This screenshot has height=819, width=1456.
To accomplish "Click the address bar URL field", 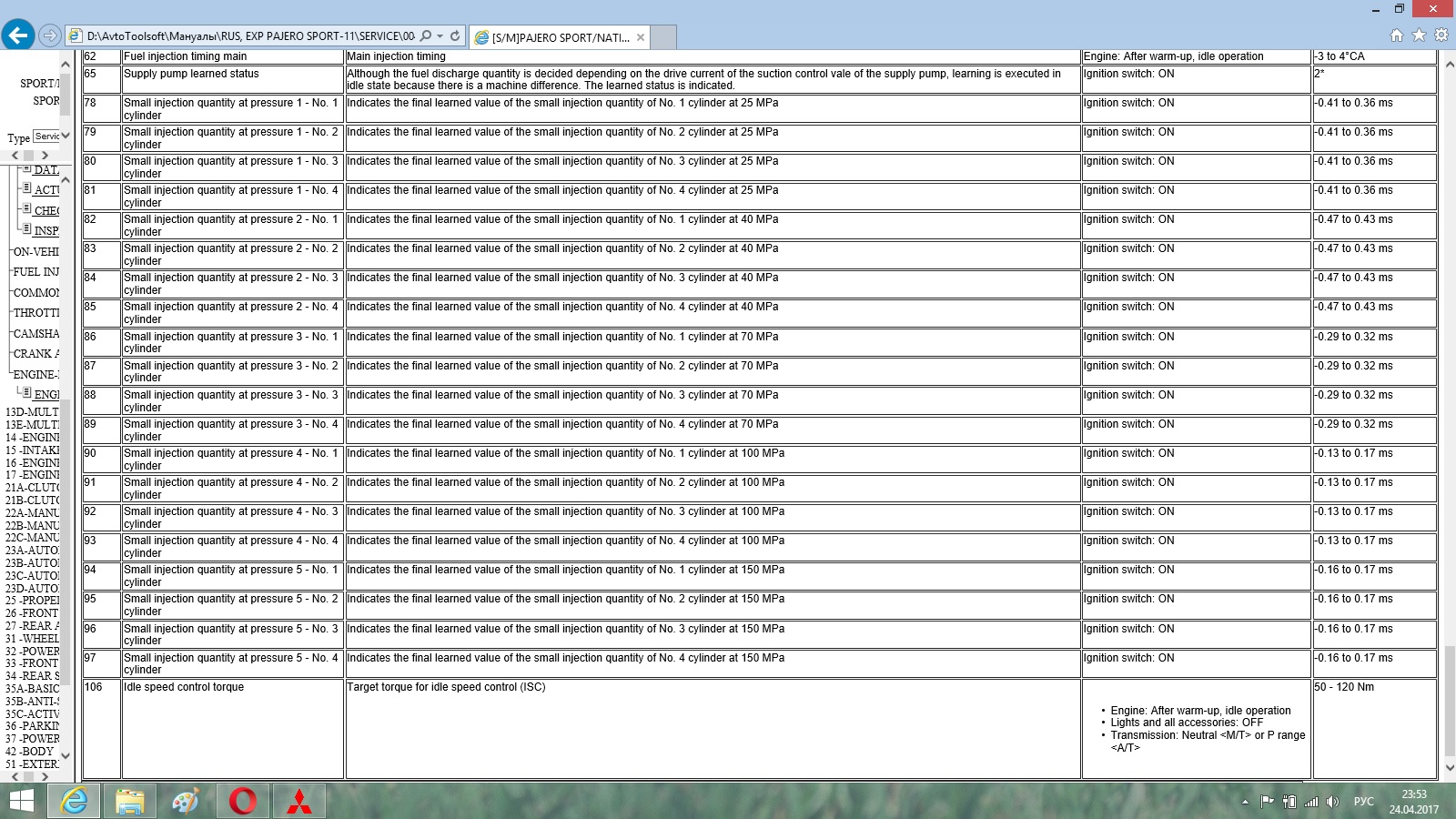I will click(x=250, y=36).
